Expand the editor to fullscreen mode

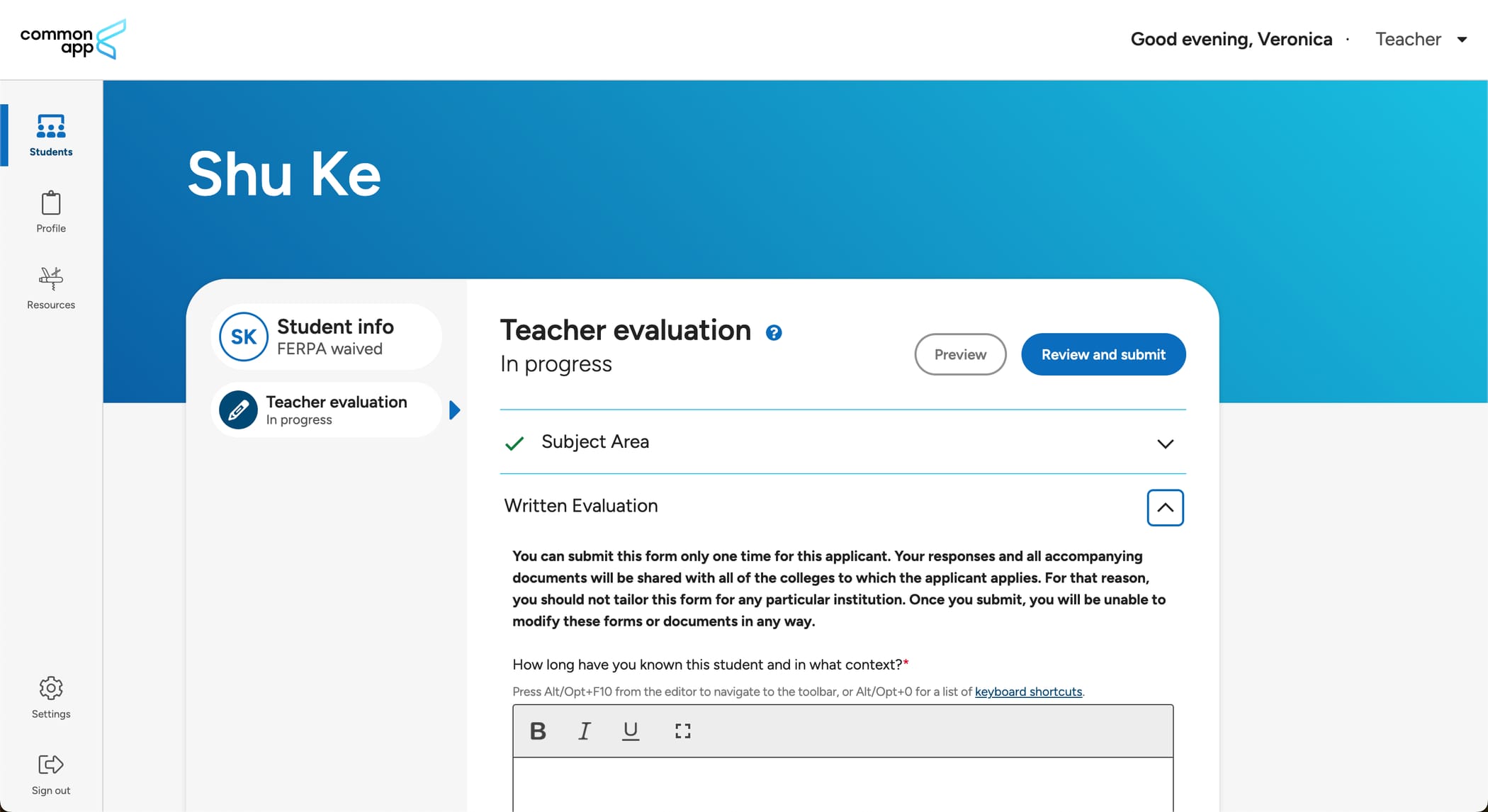(x=682, y=731)
